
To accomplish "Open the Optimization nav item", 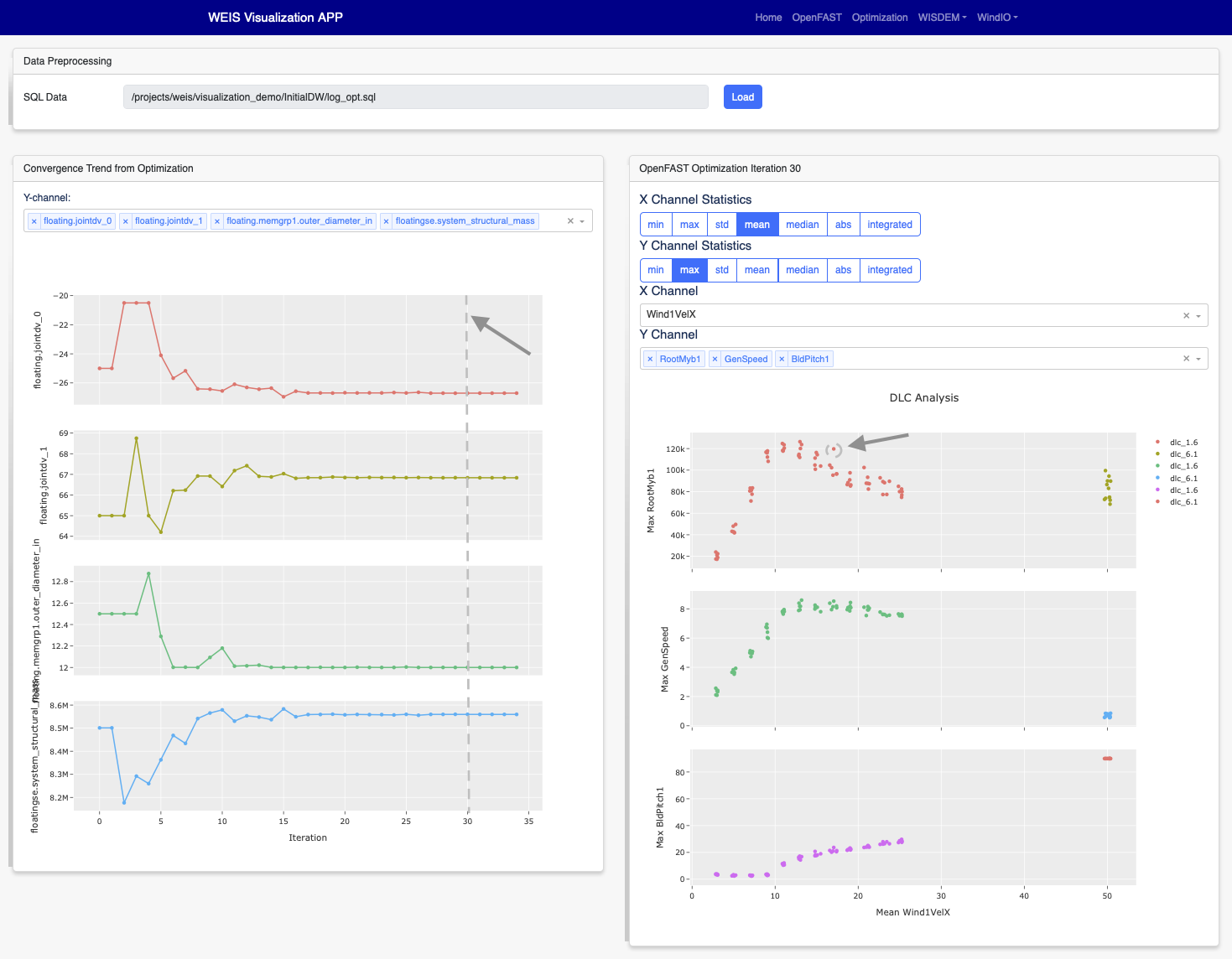I will pos(880,18).
